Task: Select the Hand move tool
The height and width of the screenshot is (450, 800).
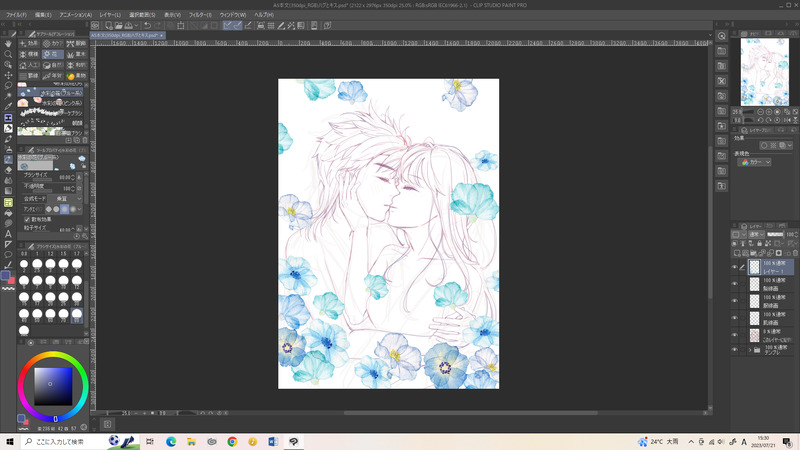Action: [9, 43]
